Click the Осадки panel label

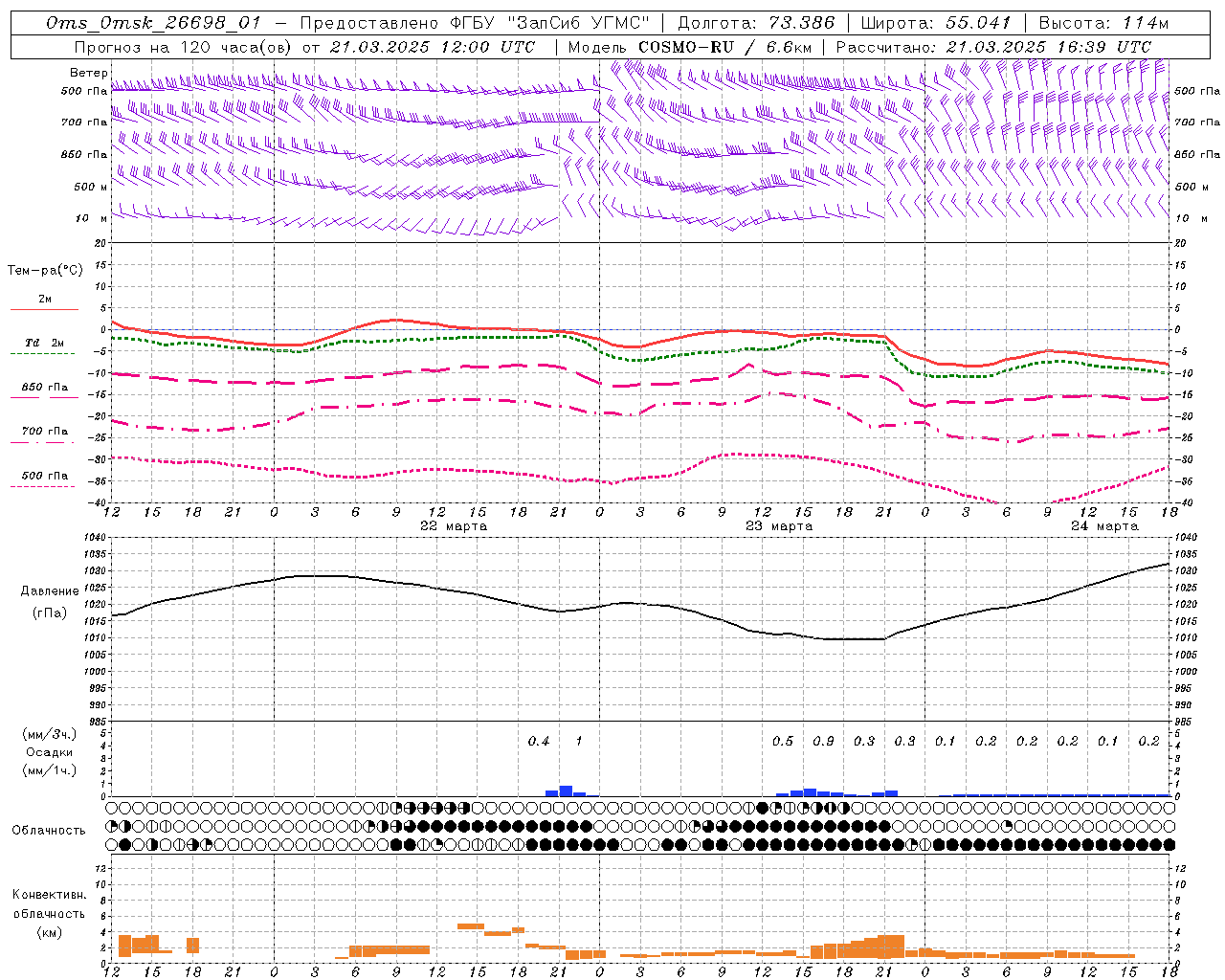(50, 752)
